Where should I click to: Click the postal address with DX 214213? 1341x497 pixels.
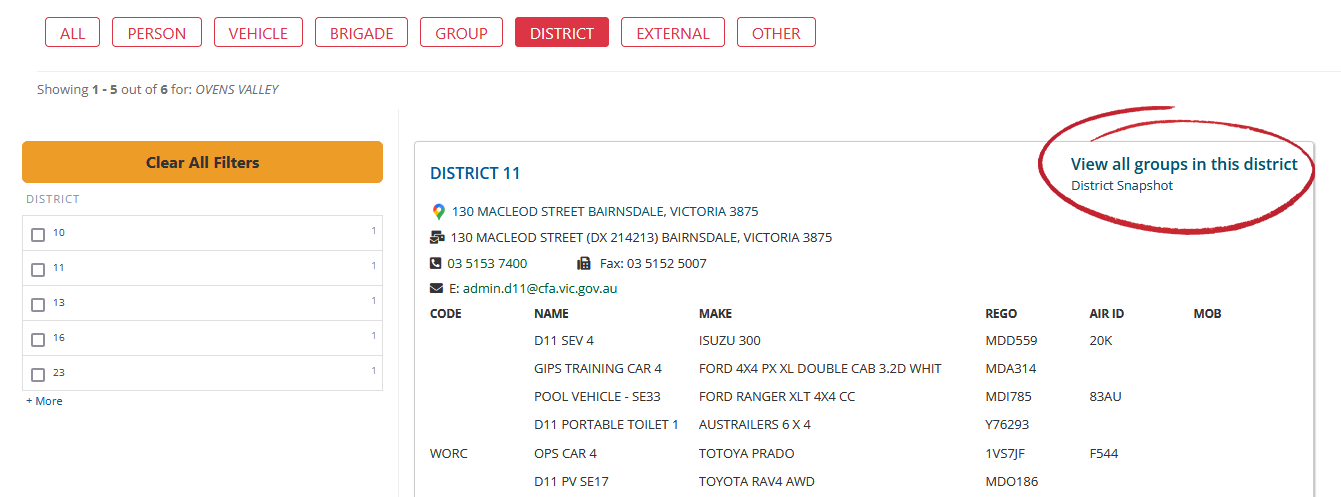641,238
